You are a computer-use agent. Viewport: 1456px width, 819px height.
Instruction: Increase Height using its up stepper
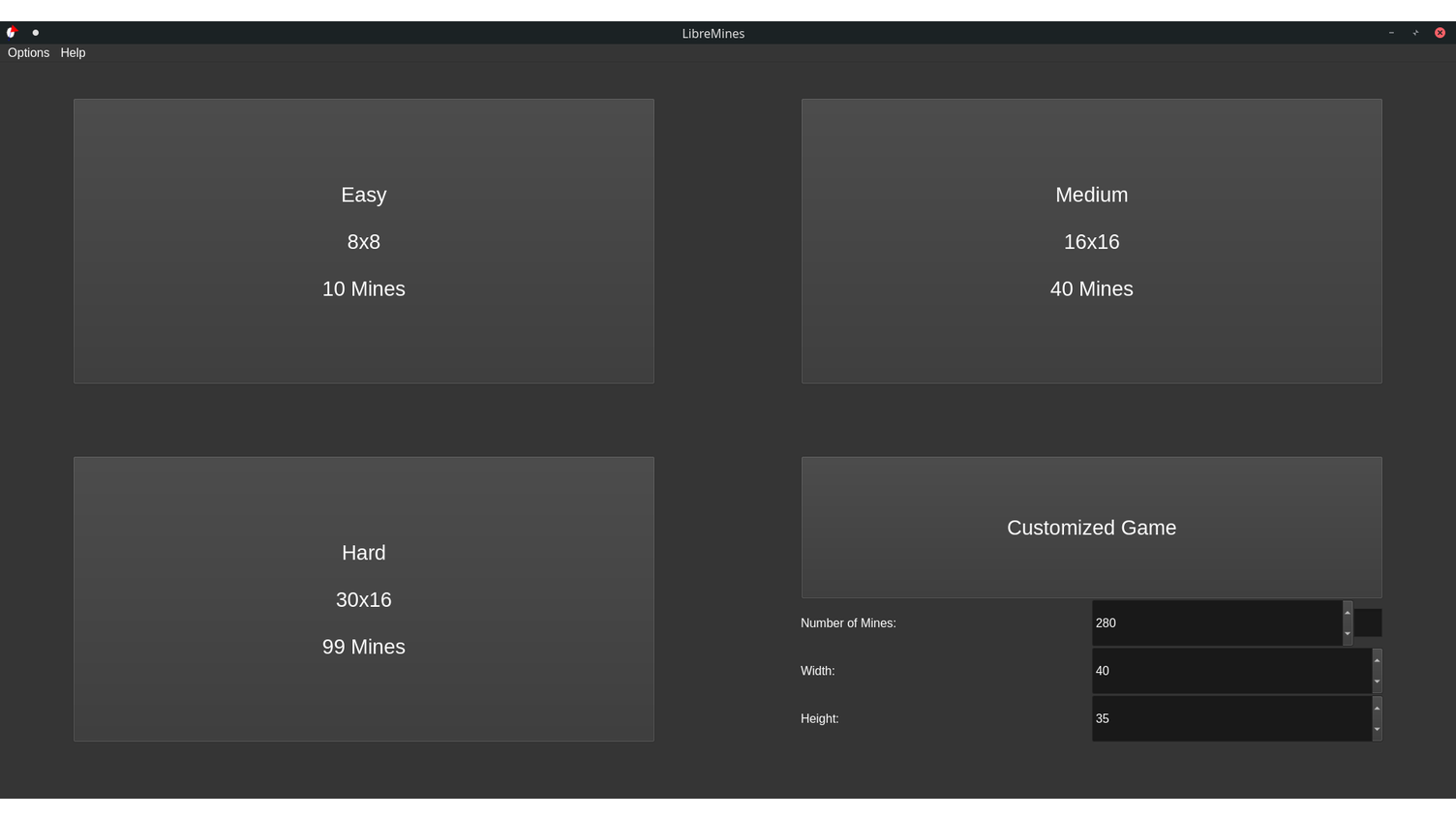tap(1377, 708)
